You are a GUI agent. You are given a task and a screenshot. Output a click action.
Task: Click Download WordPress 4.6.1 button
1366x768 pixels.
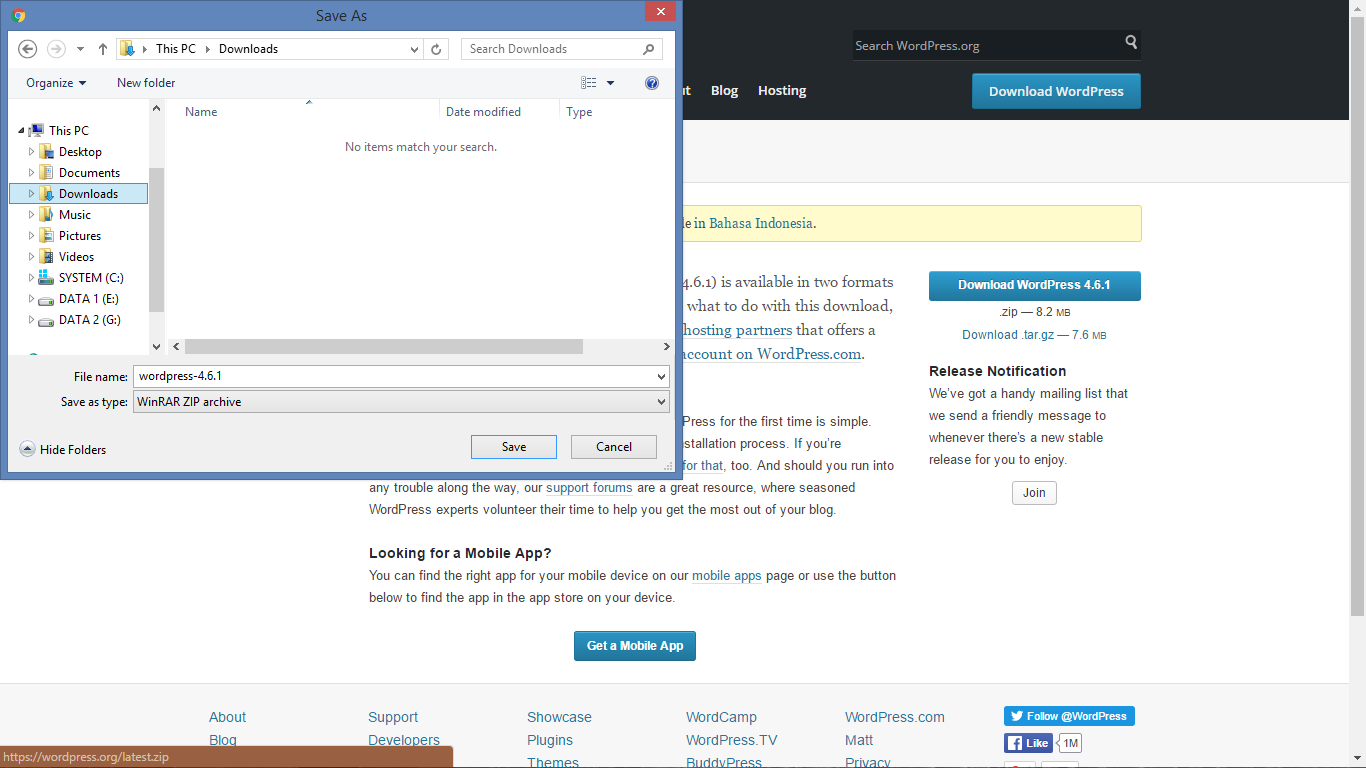(x=1034, y=285)
